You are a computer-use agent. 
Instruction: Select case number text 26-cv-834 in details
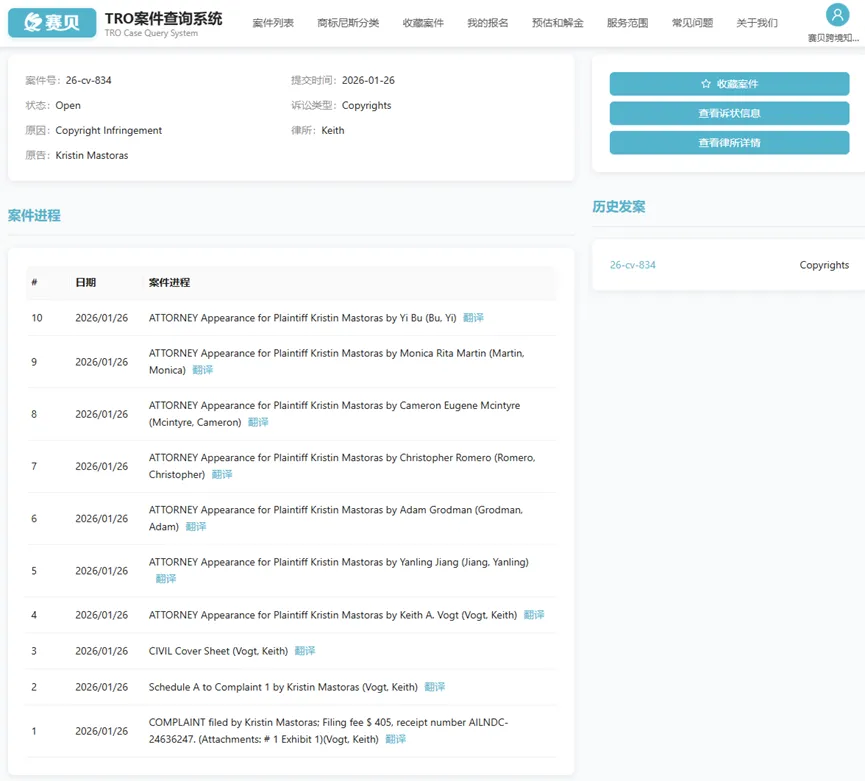(x=88, y=80)
